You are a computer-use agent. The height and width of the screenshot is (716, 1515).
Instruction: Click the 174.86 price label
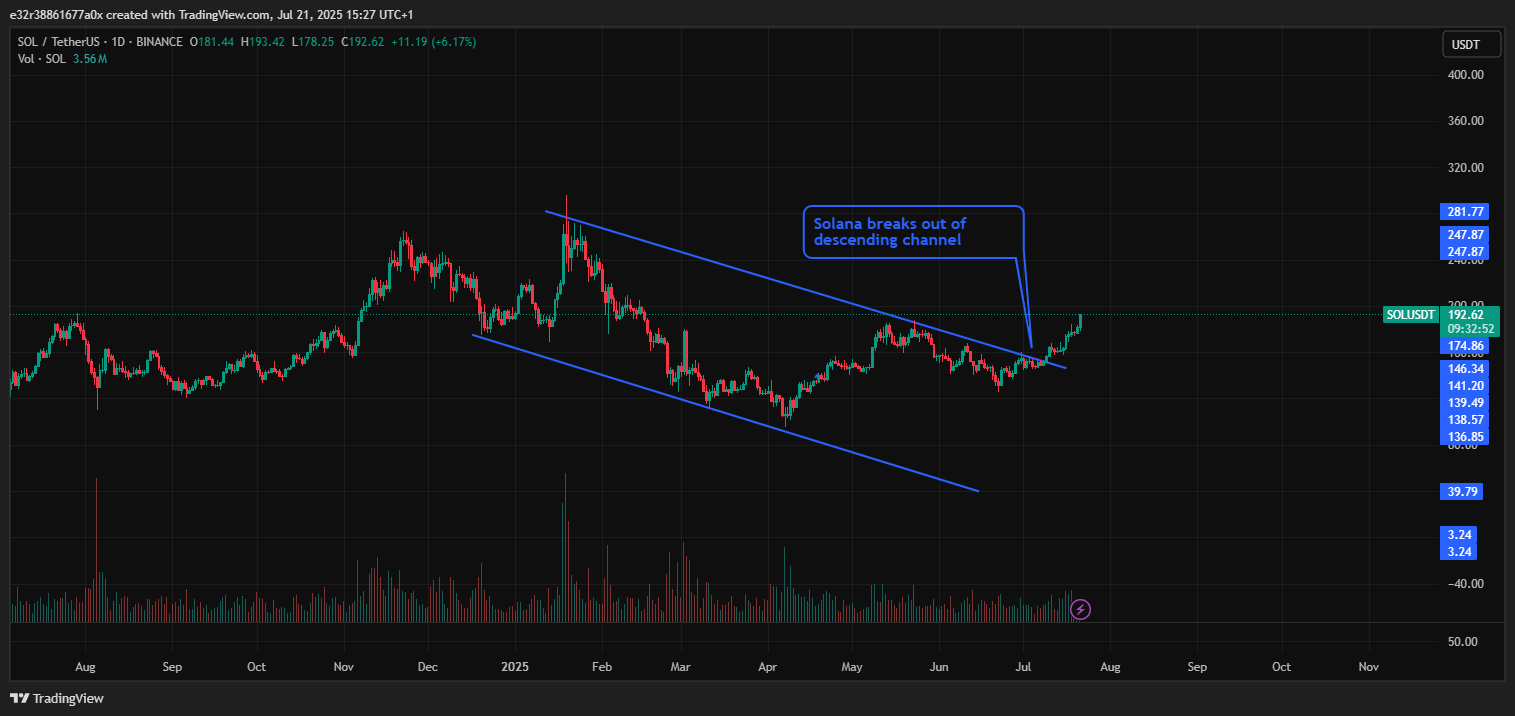[x=1464, y=345]
